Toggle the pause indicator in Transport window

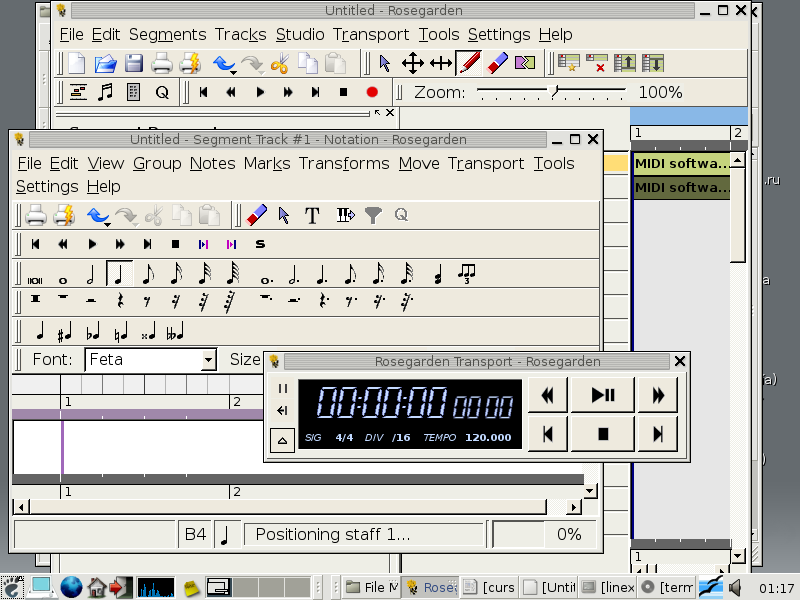pyautogui.click(x=283, y=389)
